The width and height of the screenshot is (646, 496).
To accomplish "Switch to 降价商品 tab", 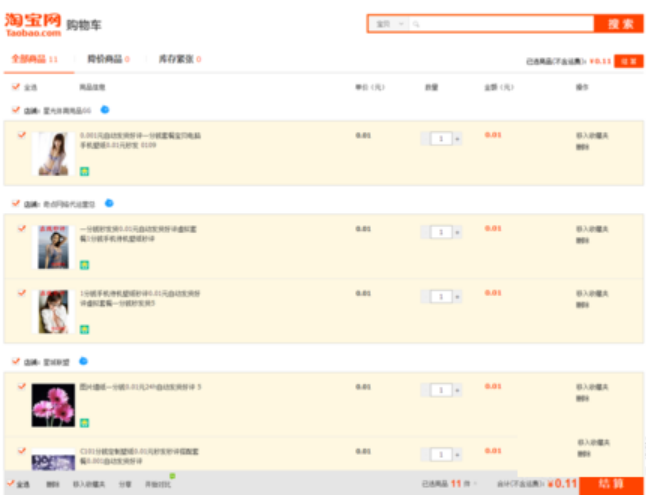I will pos(108,59).
